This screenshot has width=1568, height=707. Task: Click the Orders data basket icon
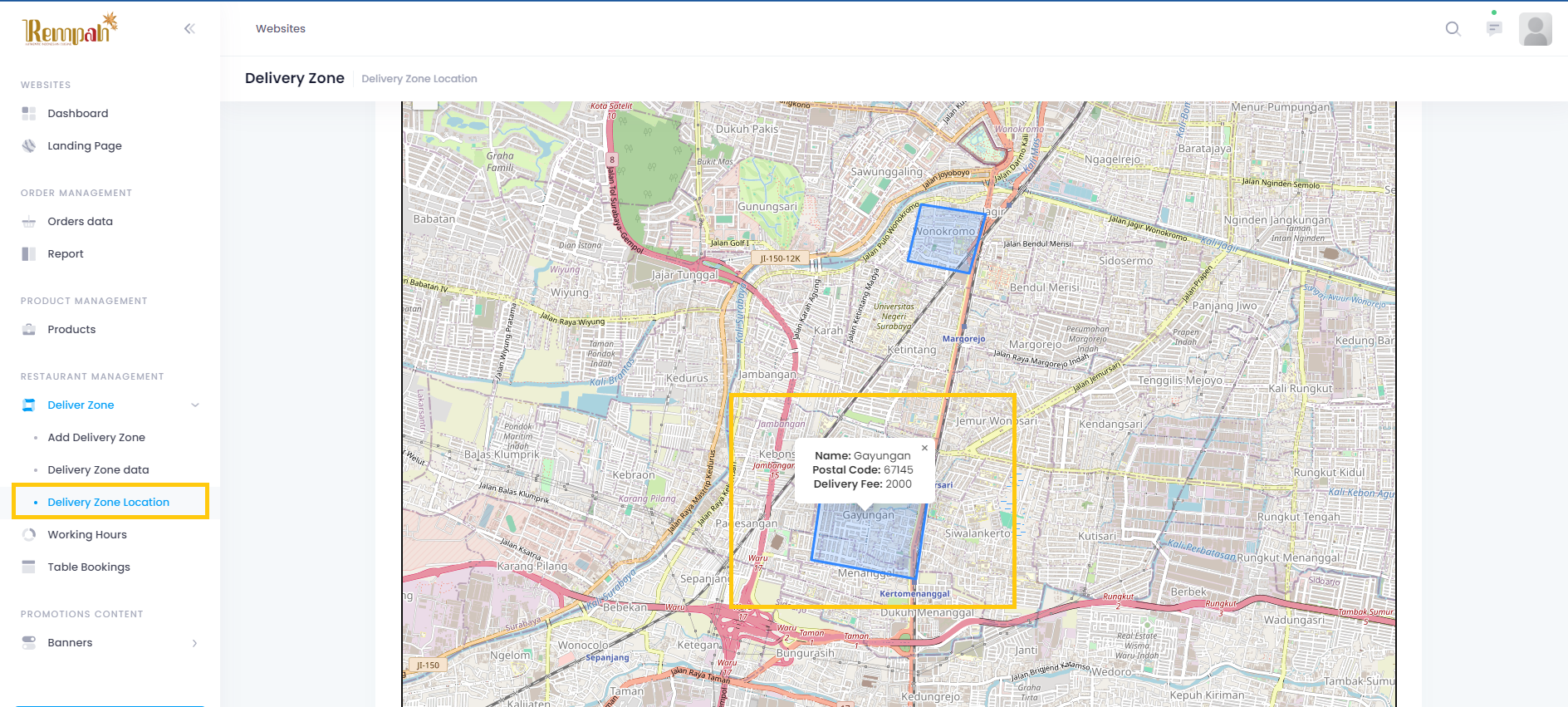29,222
